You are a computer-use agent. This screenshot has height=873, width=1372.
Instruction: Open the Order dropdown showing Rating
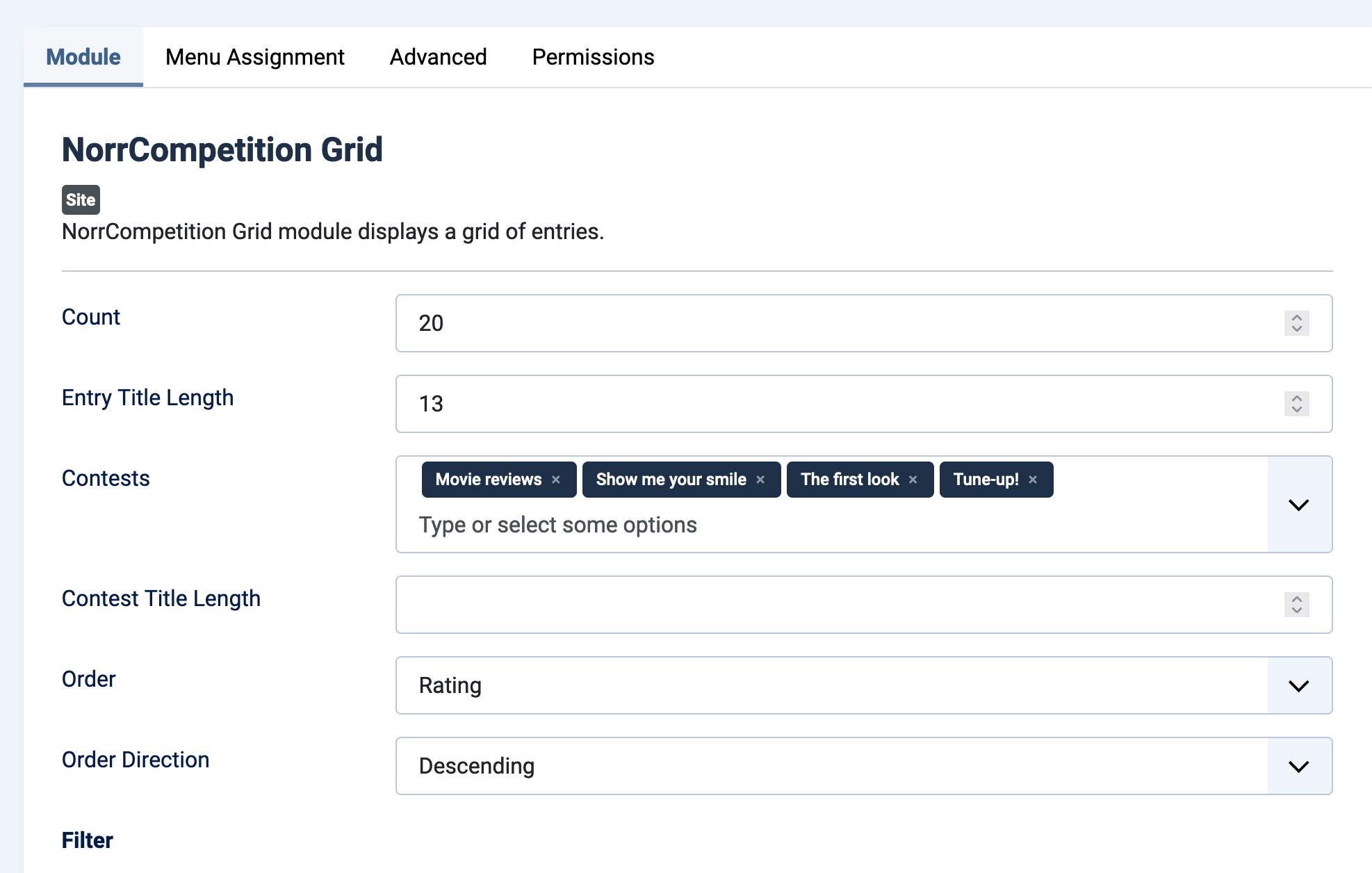(x=864, y=685)
